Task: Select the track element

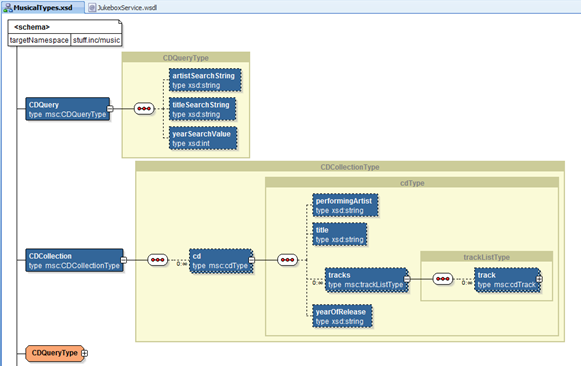Action: [x=507, y=280]
